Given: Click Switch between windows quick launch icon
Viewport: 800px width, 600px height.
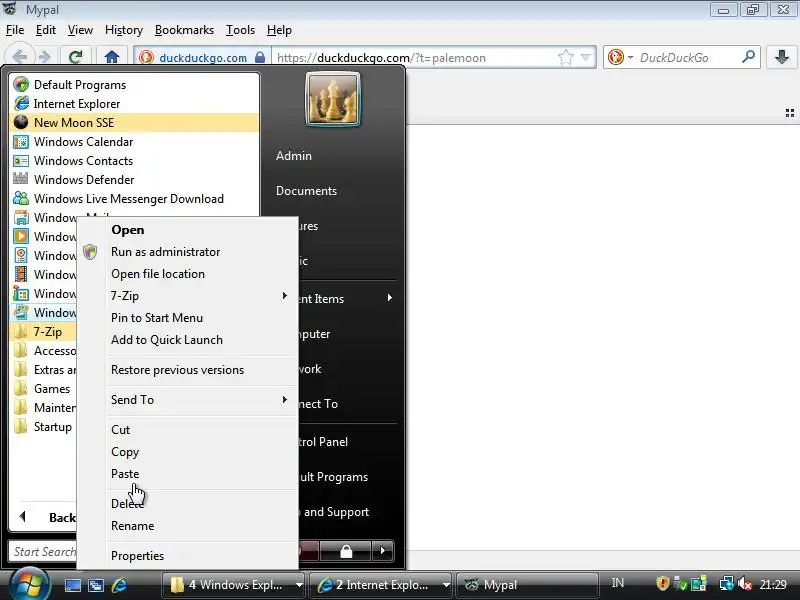Looking at the screenshot, I should (95, 585).
